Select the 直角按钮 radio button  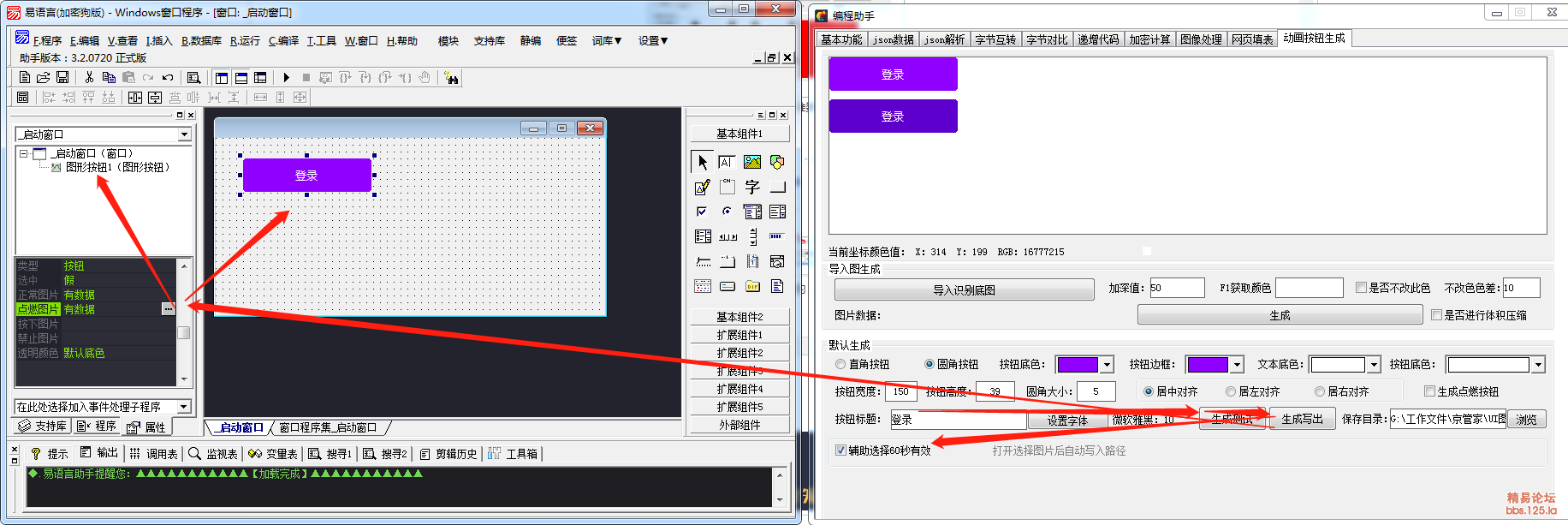click(x=840, y=365)
